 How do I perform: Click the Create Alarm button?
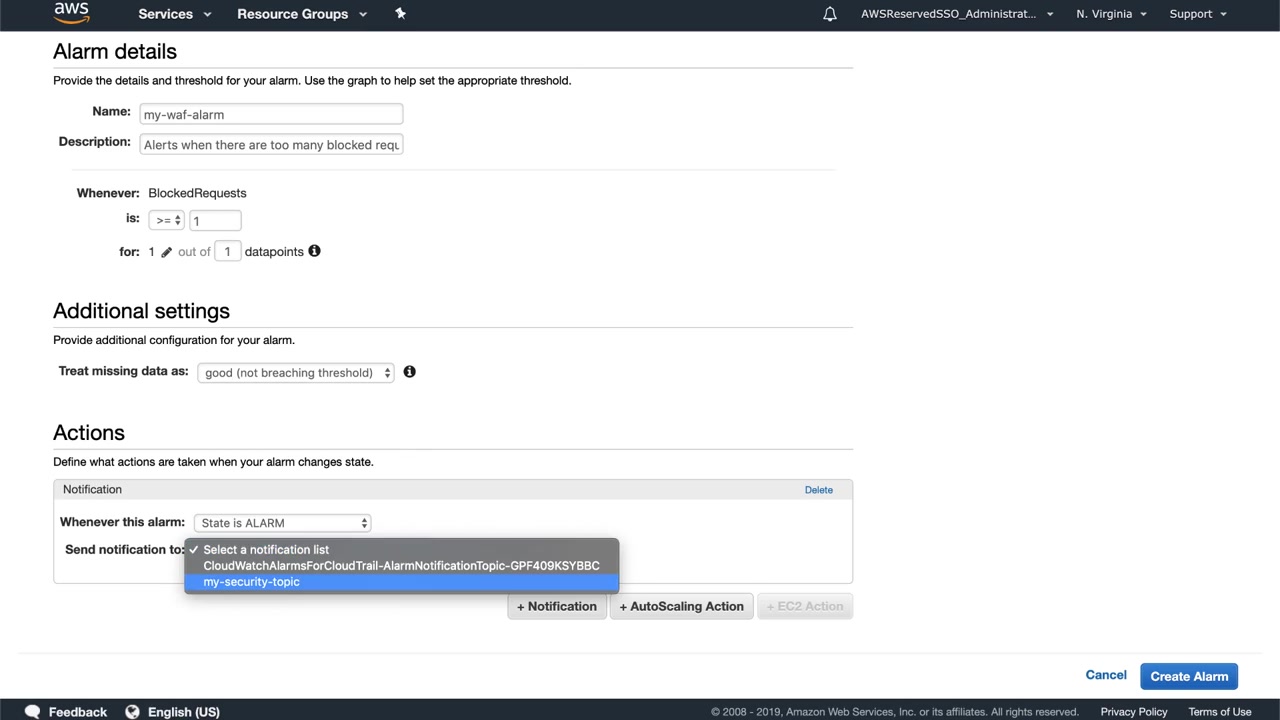coord(1189,676)
